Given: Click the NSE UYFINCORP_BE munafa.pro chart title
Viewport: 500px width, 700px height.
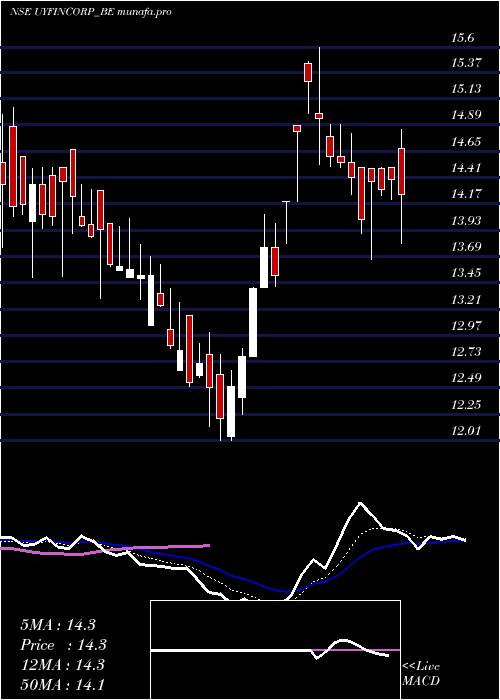Looking at the screenshot, I should [91, 12].
